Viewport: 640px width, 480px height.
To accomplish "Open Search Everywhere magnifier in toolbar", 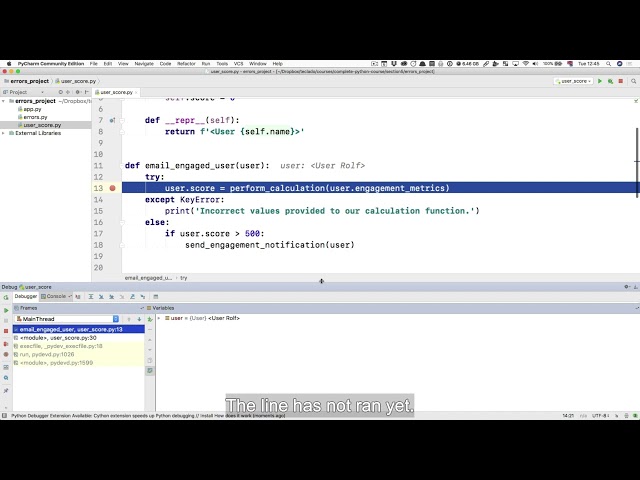I will click(633, 81).
